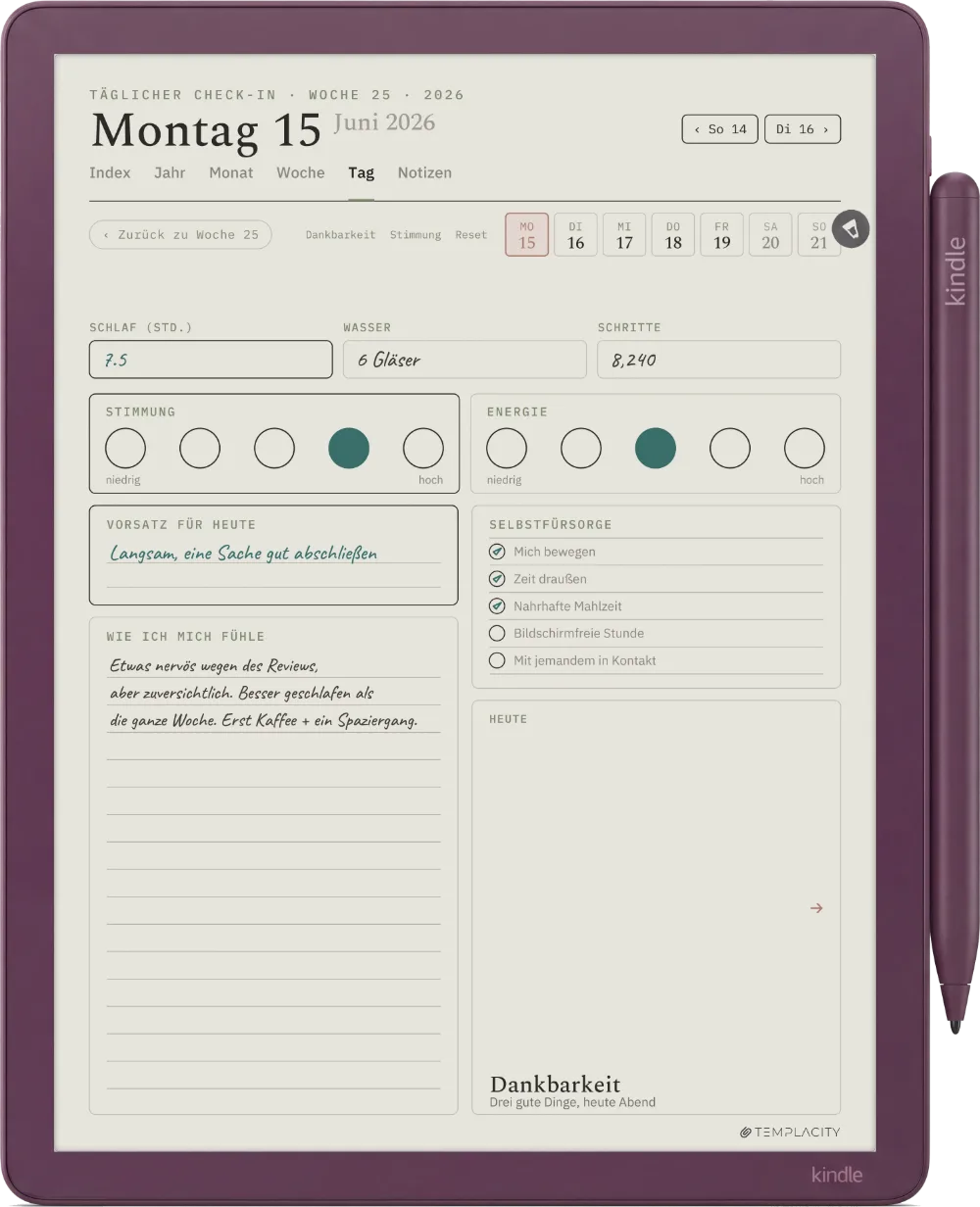
Task: Set Energie to second circle
Action: [x=581, y=448]
